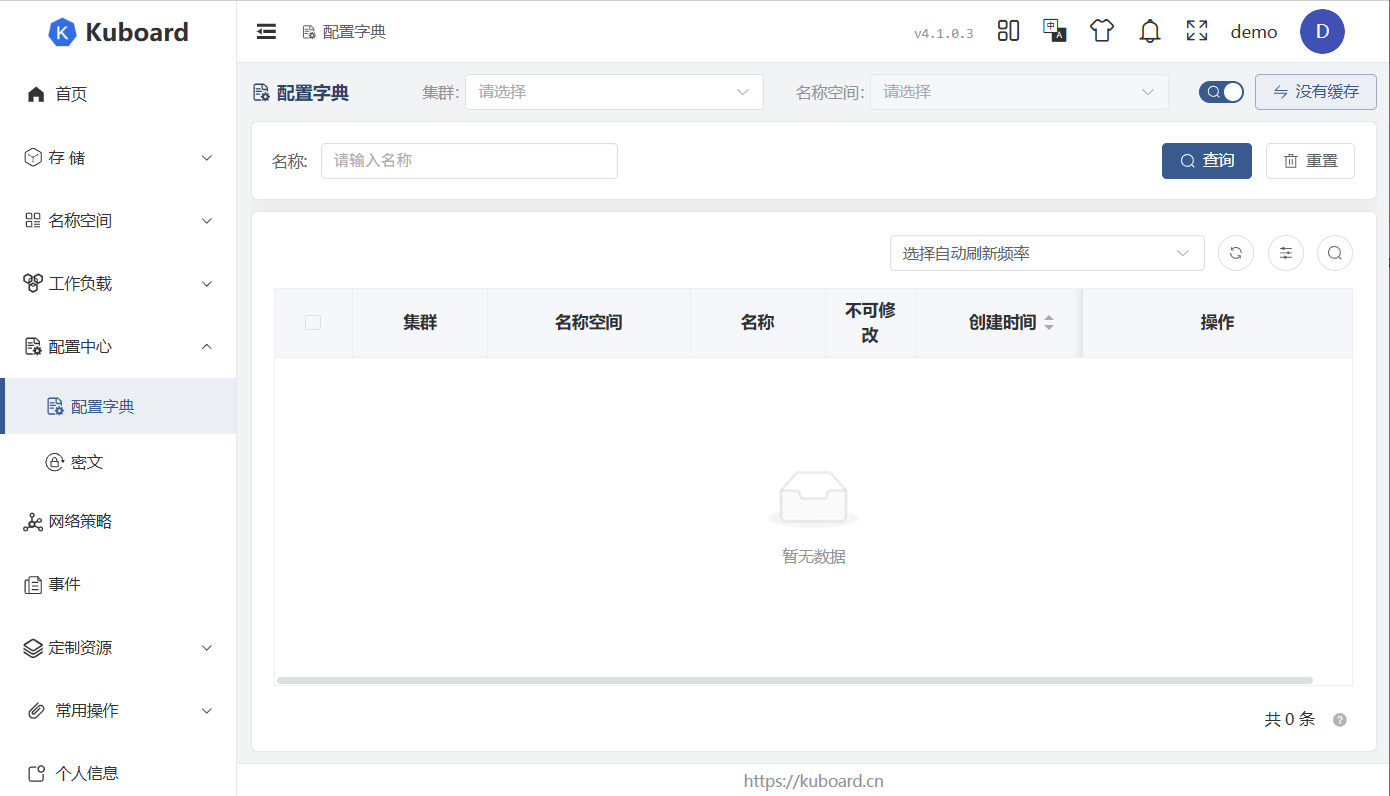Go to 首页 in sidebar
The height and width of the screenshot is (796, 1390).
118,94
